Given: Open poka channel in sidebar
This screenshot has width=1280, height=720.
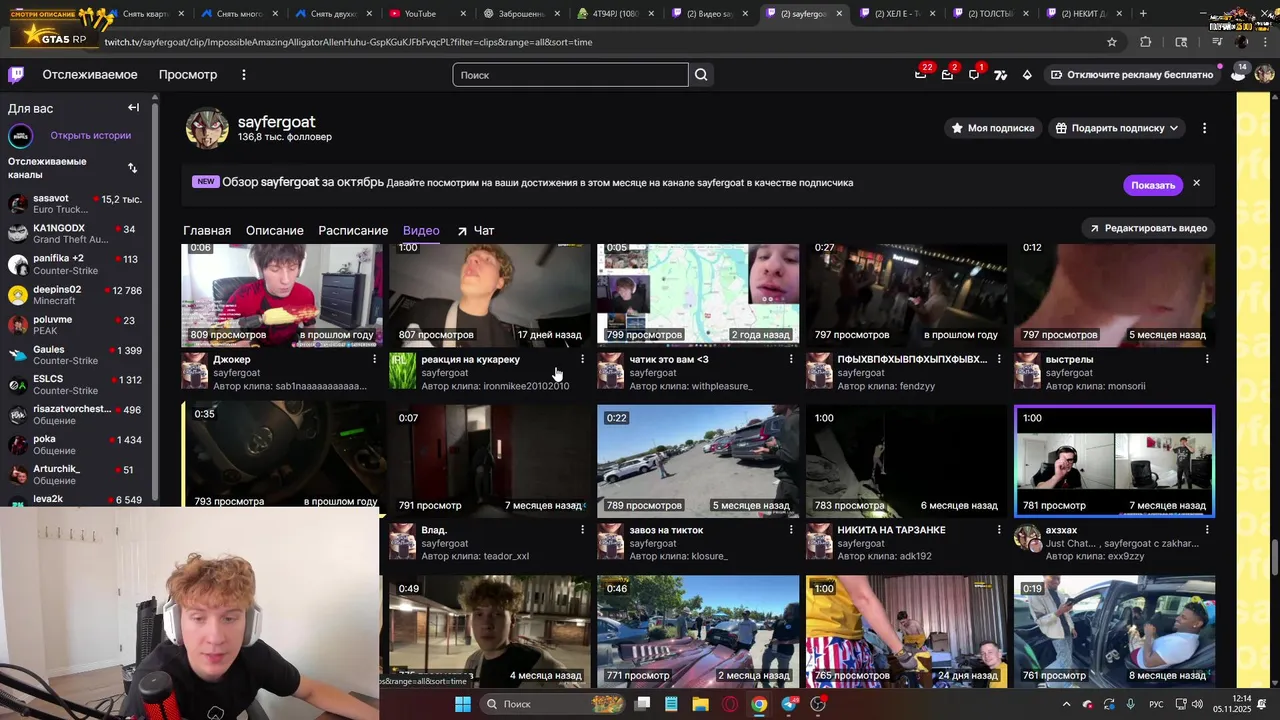Looking at the screenshot, I should (x=75, y=445).
